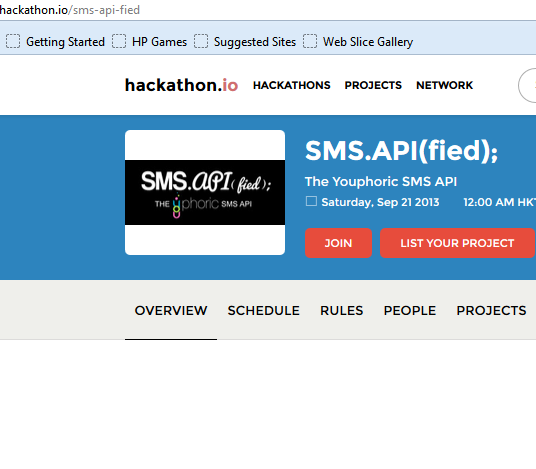Open the HACKATHONS menu item
Screen dimensions: 536x469
292,85
